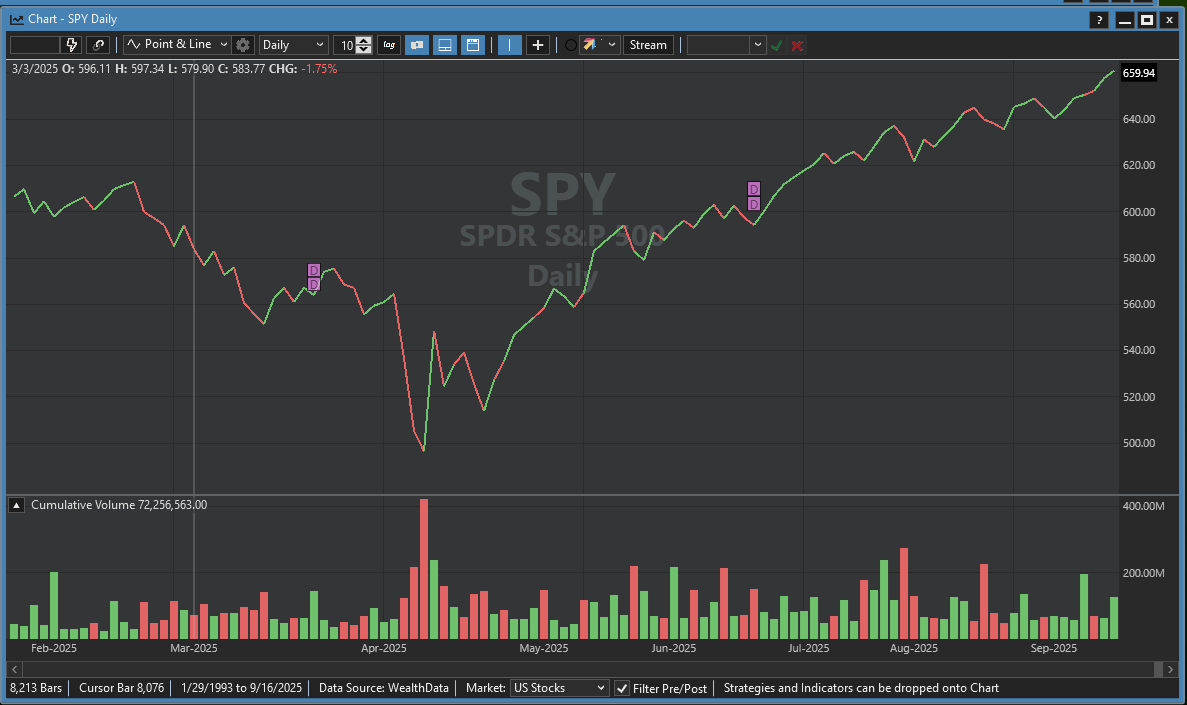Click lower D event marker near March
The image size is (1187, 705).
point(313,284)
